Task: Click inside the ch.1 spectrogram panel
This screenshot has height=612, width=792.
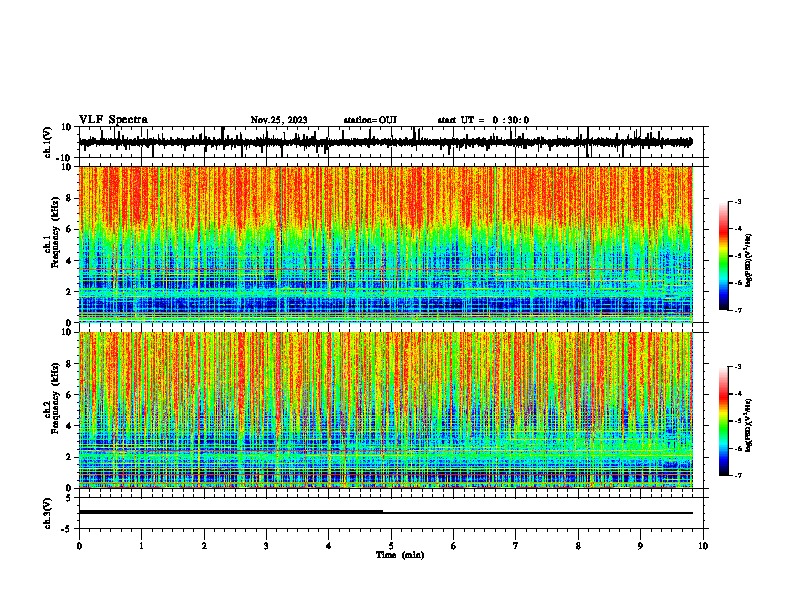Action: (385, 244)
